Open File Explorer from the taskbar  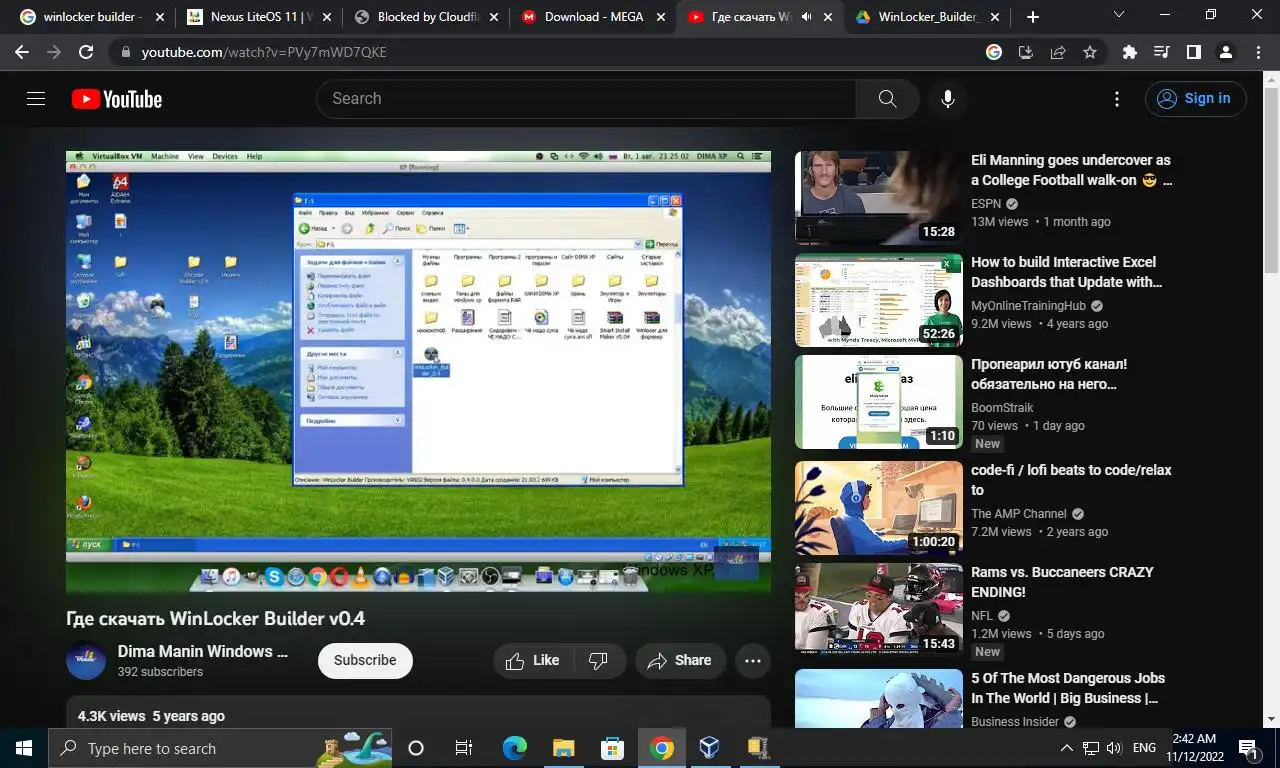564,748
